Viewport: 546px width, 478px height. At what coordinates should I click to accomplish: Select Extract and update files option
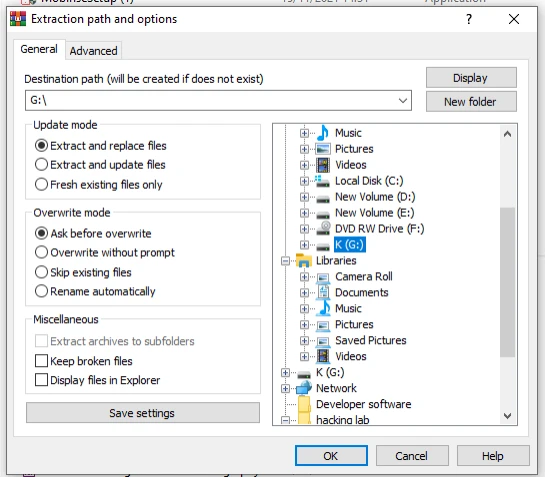coord(100,165)
